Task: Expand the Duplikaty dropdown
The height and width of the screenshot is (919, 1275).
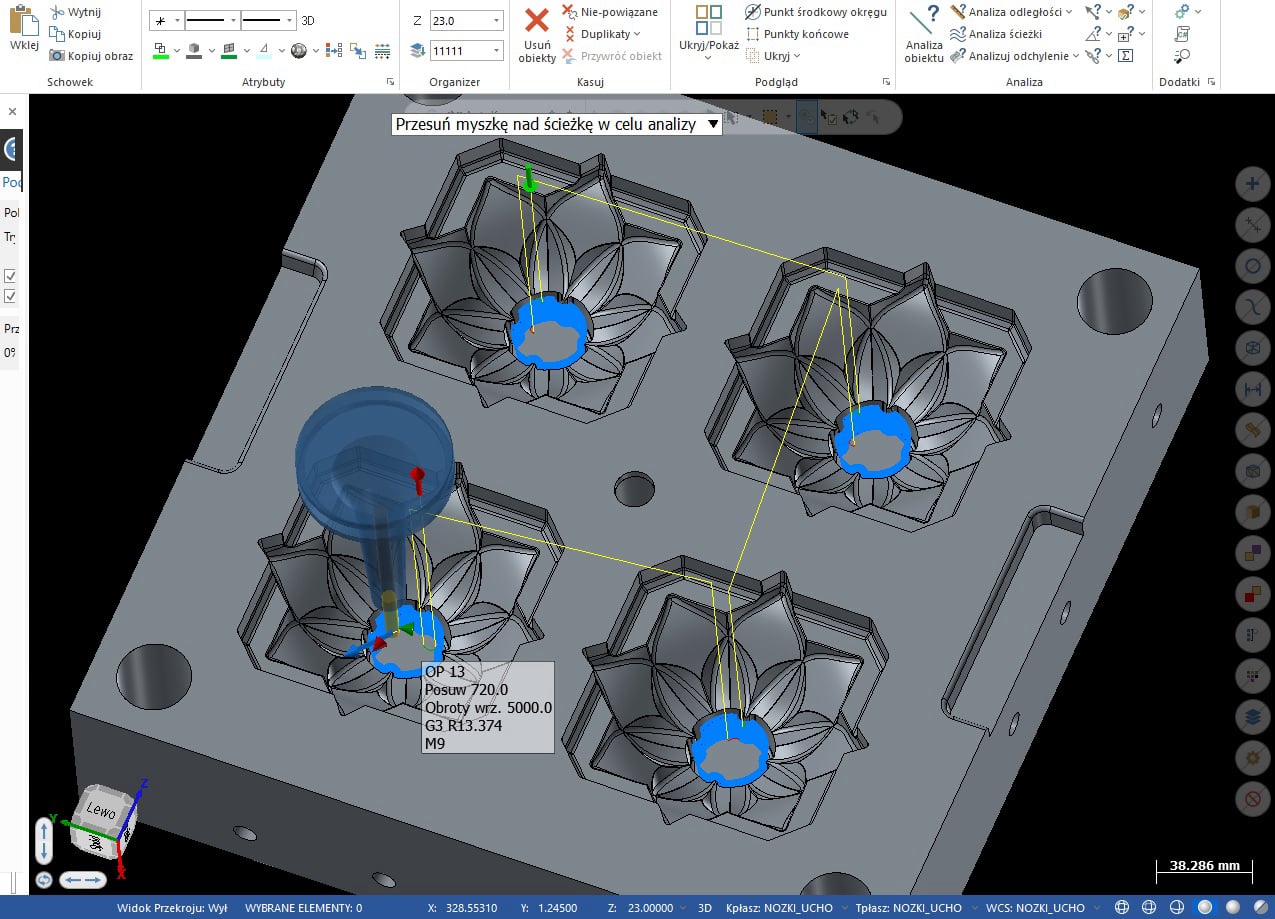Action: (x=637, y=34)
